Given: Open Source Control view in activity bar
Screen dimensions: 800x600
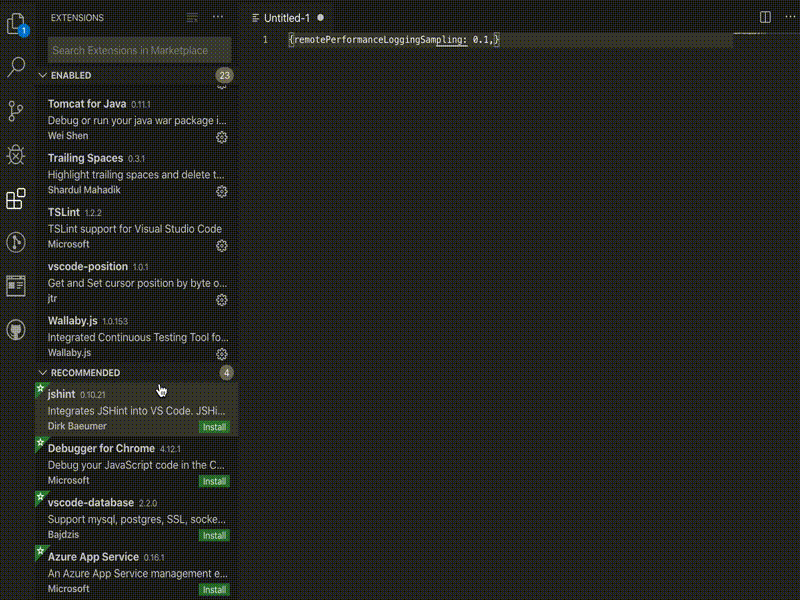Looking at the screenshot, I should [16, 110].
